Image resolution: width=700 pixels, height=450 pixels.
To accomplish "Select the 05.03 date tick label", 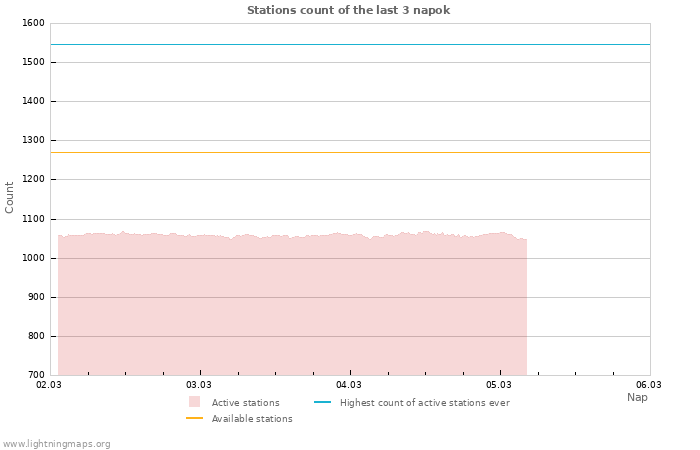I will [499, 384].
